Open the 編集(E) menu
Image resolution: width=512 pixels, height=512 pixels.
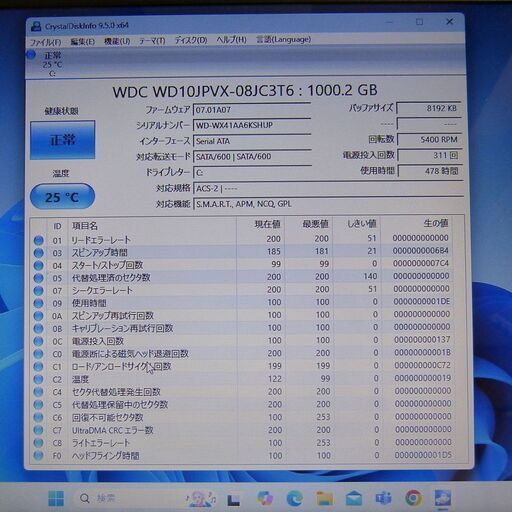pyautogui.click(x=83, y=42)
